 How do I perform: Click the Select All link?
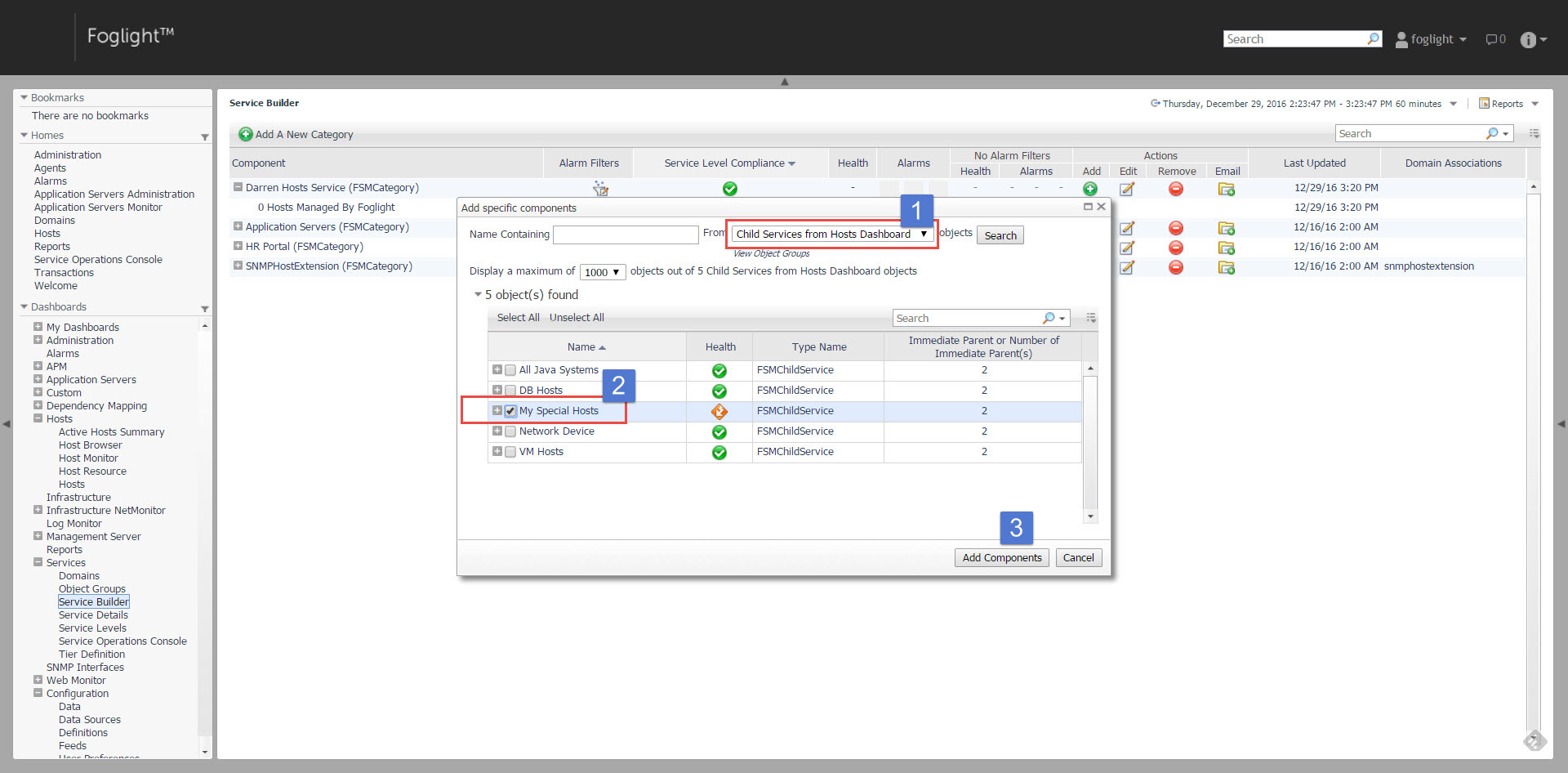click(518, 318)
